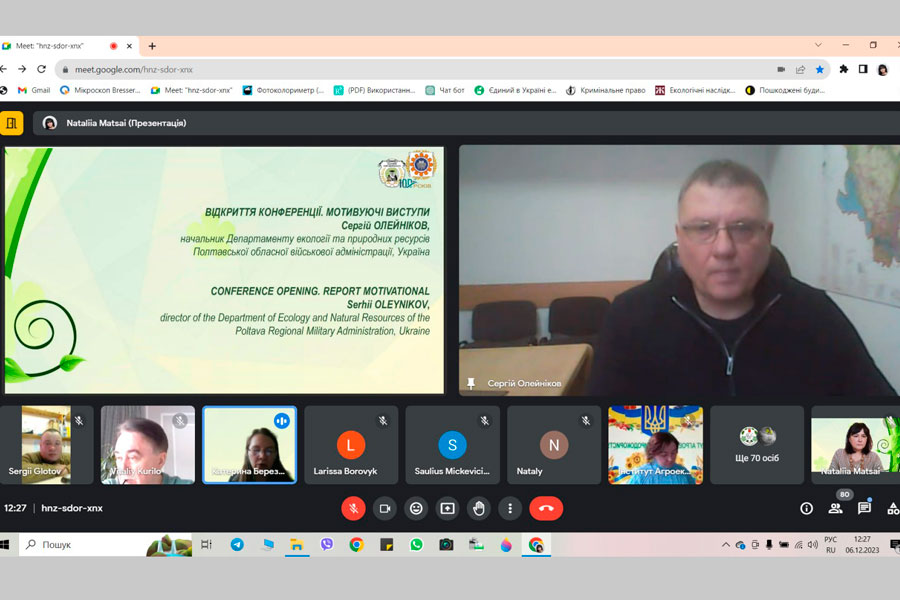This screenshot has width=900, height=600.
Task: Open File Explorer from taskbar
Action: pyautogui.click(x=296, y=544)
